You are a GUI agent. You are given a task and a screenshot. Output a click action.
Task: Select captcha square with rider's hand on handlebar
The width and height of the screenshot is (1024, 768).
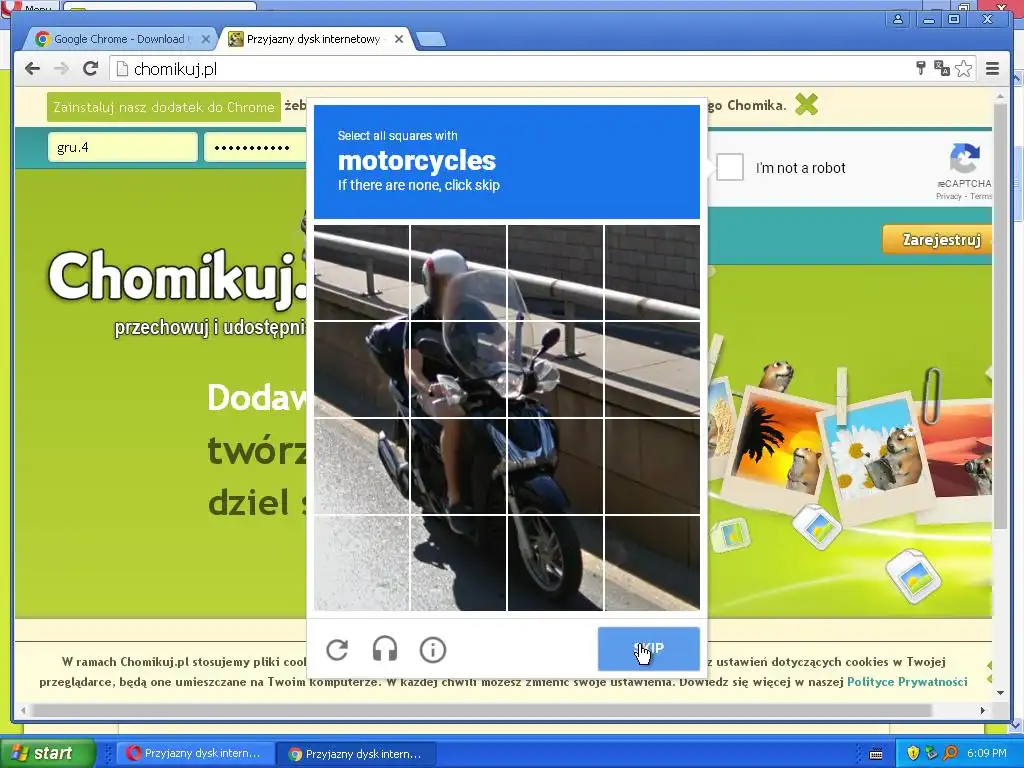point(458,369)
